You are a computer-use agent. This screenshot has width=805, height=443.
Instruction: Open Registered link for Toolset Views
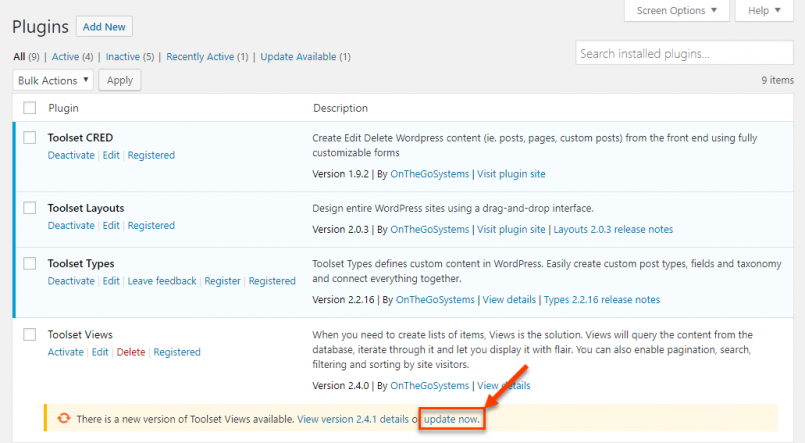point(177,352)
